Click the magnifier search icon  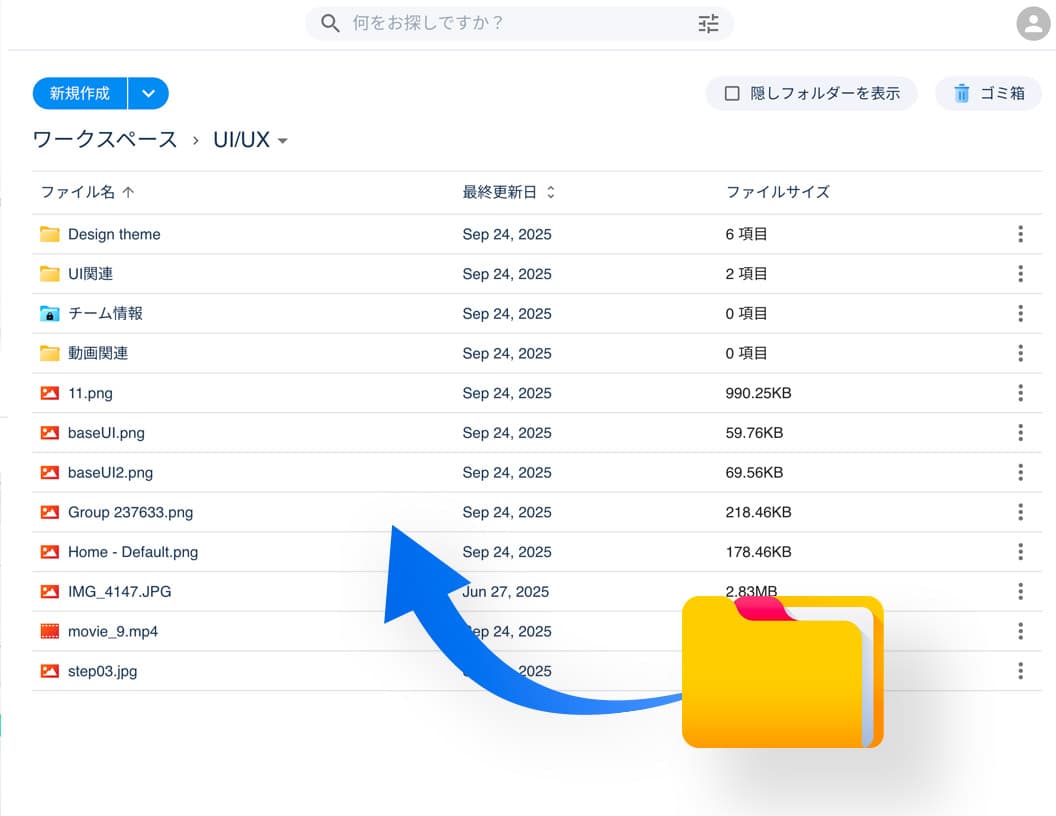[x=330, y=24]
